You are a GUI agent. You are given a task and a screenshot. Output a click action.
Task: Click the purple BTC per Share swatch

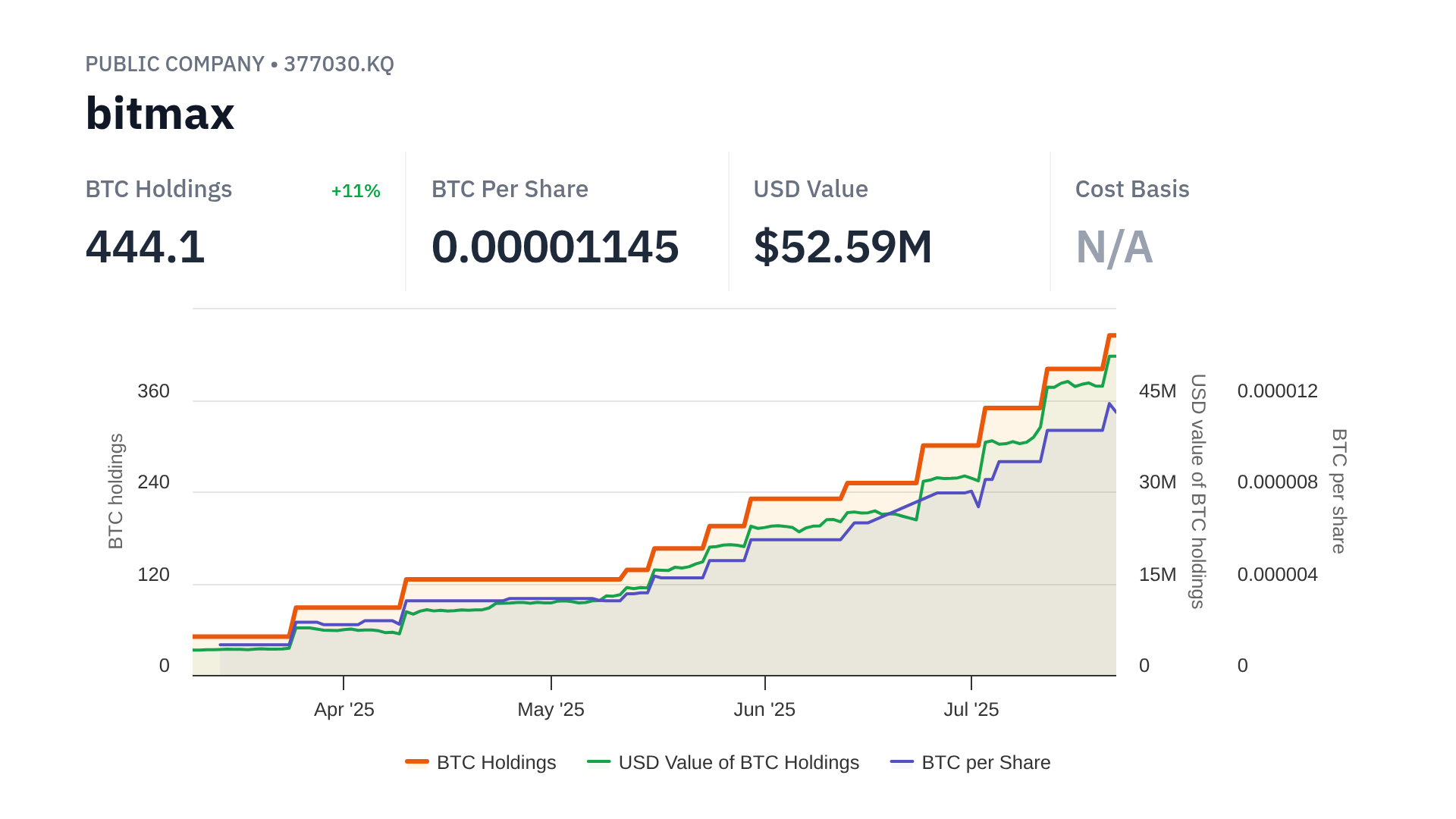902,762
